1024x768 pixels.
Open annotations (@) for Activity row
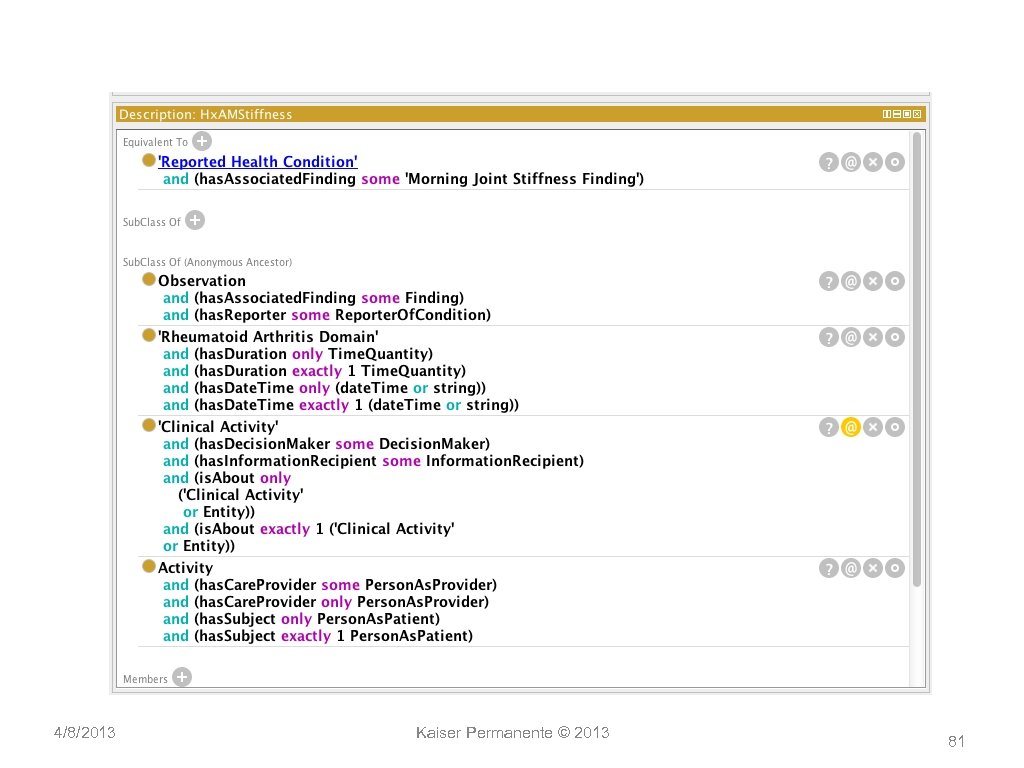(851, 569)
